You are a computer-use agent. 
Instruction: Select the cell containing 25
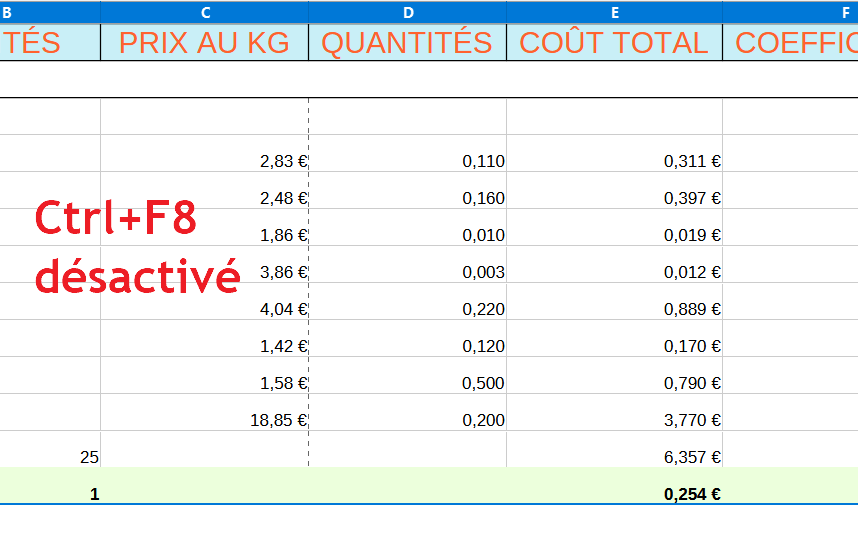(50, 457)
